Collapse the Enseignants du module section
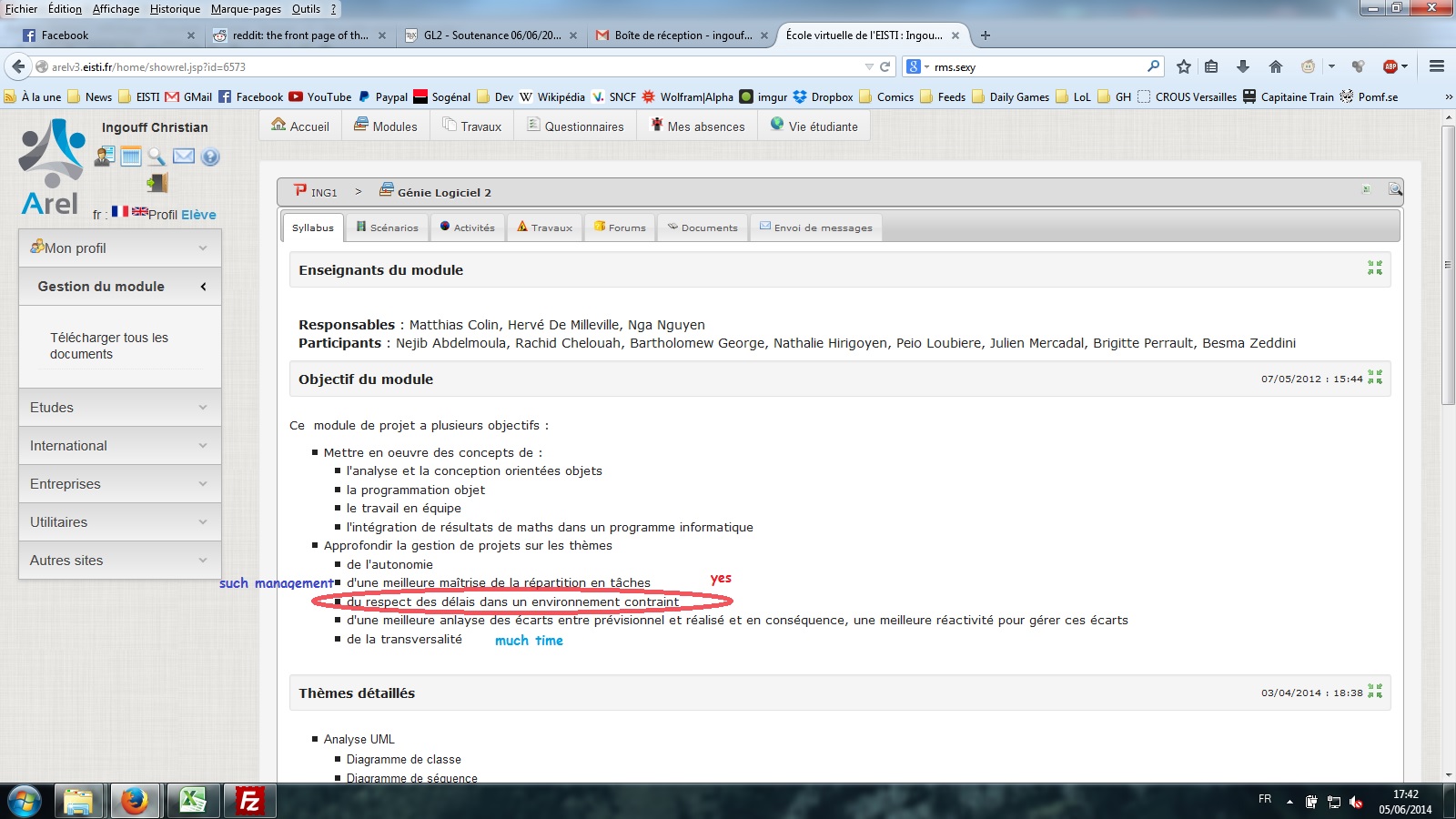This screenshot has height=819, width=1456. click(1374, 268)
